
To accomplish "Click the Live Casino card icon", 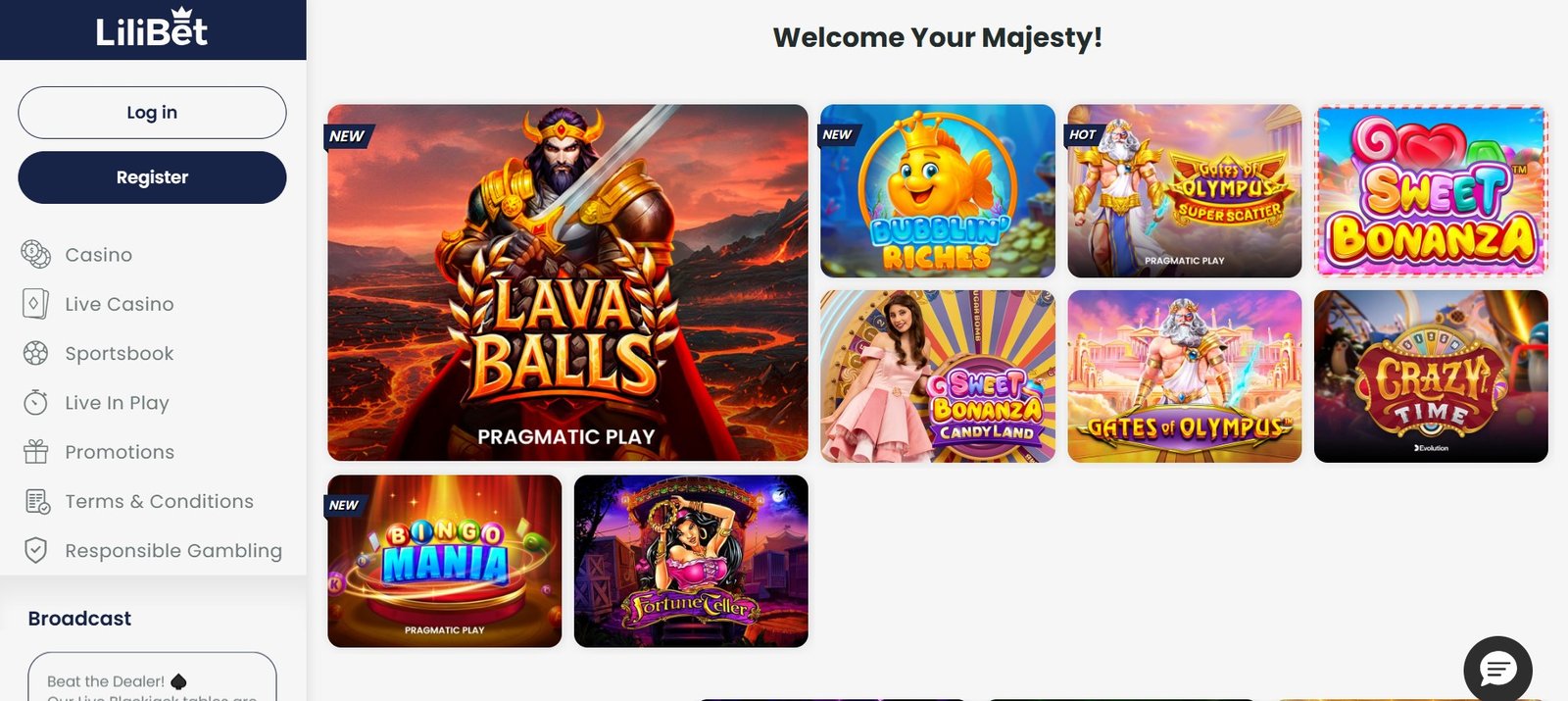I will coord(35,304).
